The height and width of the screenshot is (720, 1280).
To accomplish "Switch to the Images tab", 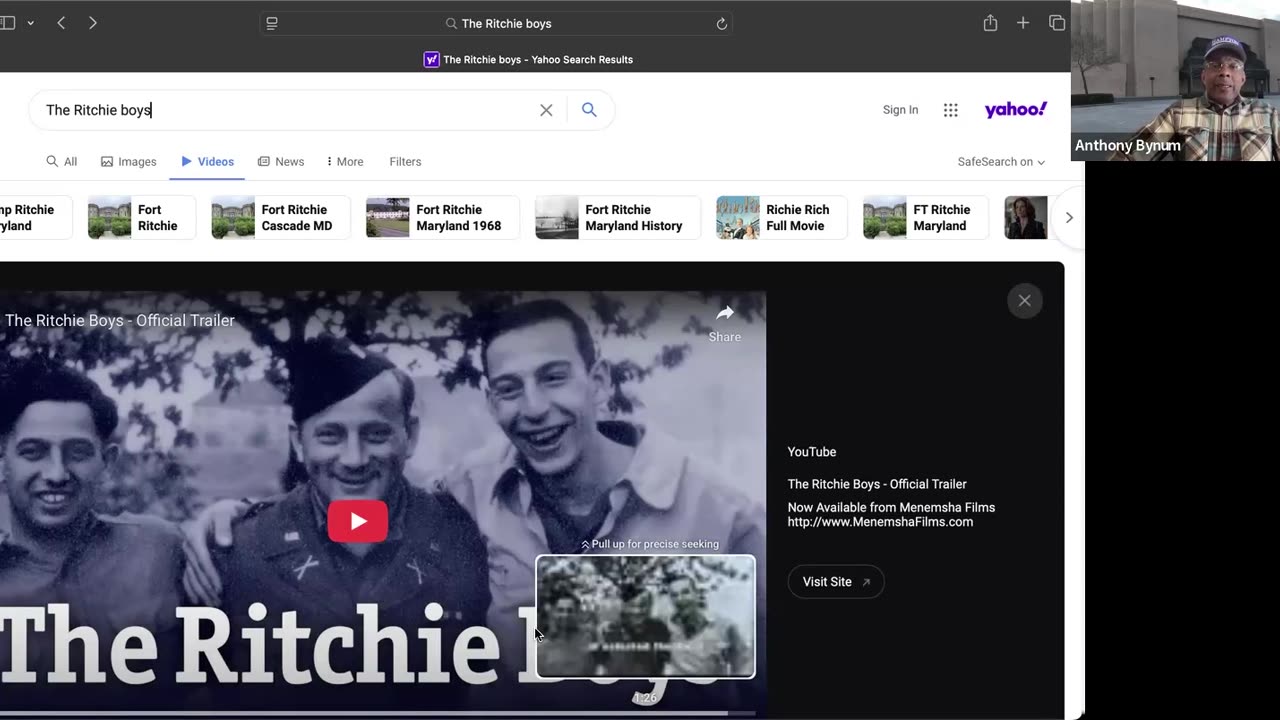I will (x=129, y=162).
